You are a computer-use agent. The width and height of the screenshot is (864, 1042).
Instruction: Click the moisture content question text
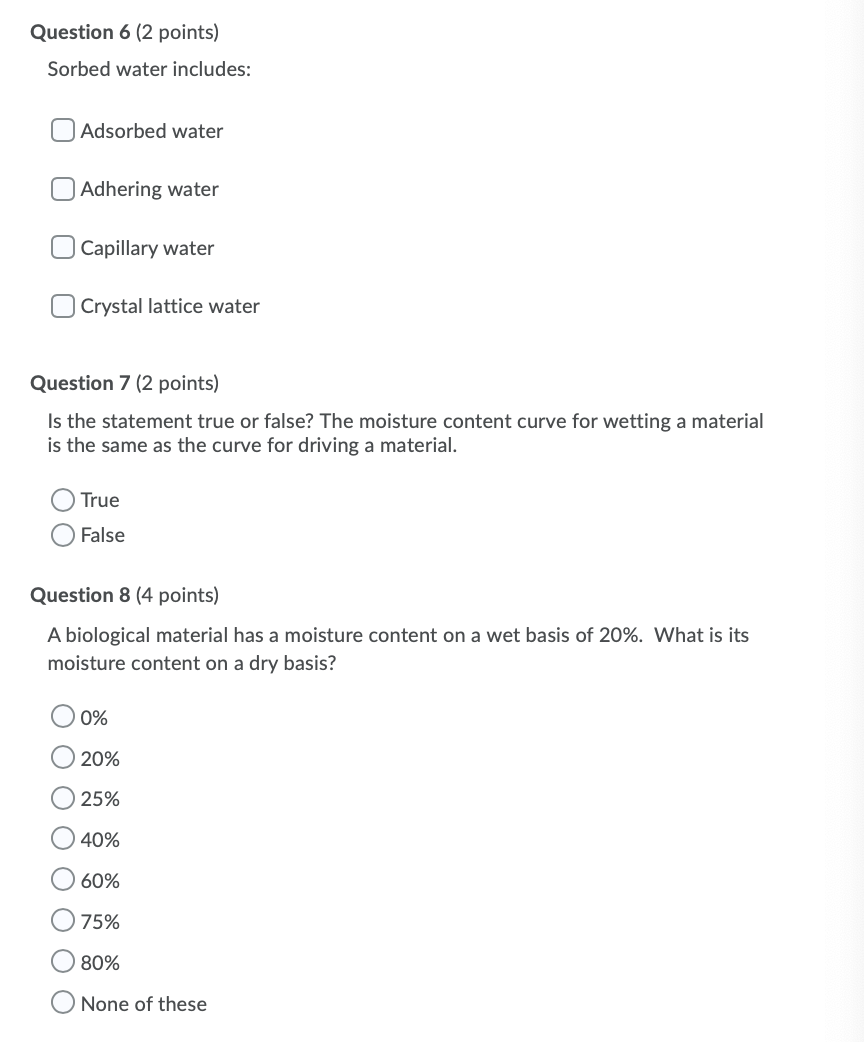coord(399,648)
